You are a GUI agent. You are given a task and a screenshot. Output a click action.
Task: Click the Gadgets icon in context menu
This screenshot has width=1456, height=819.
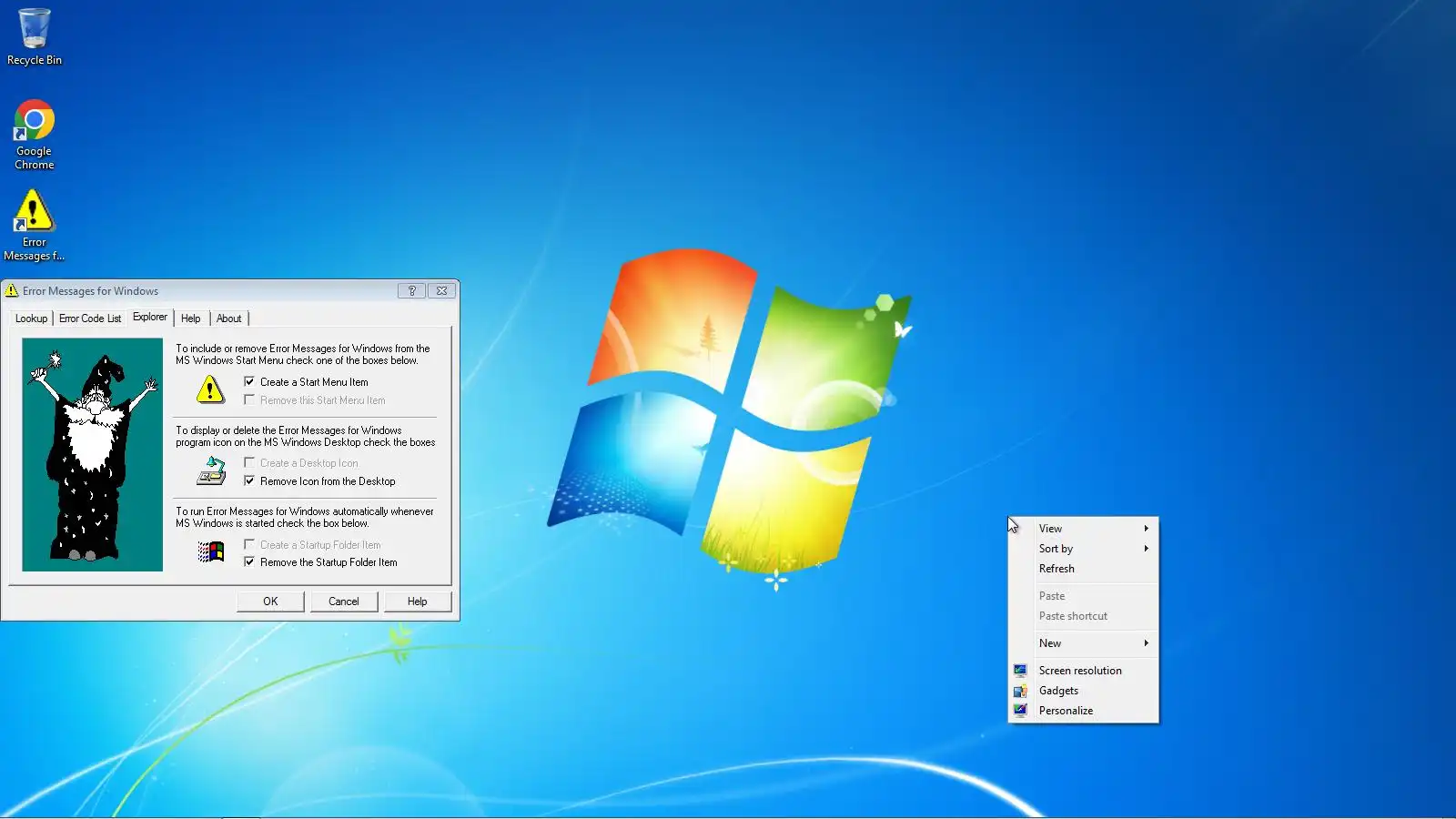(1020, 691)
